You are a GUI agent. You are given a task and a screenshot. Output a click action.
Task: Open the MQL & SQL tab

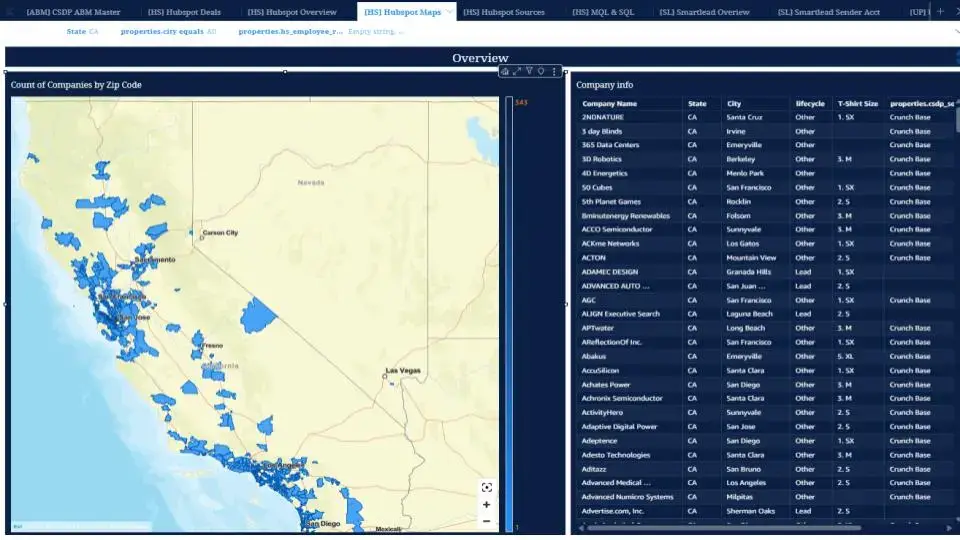point(605,11)
